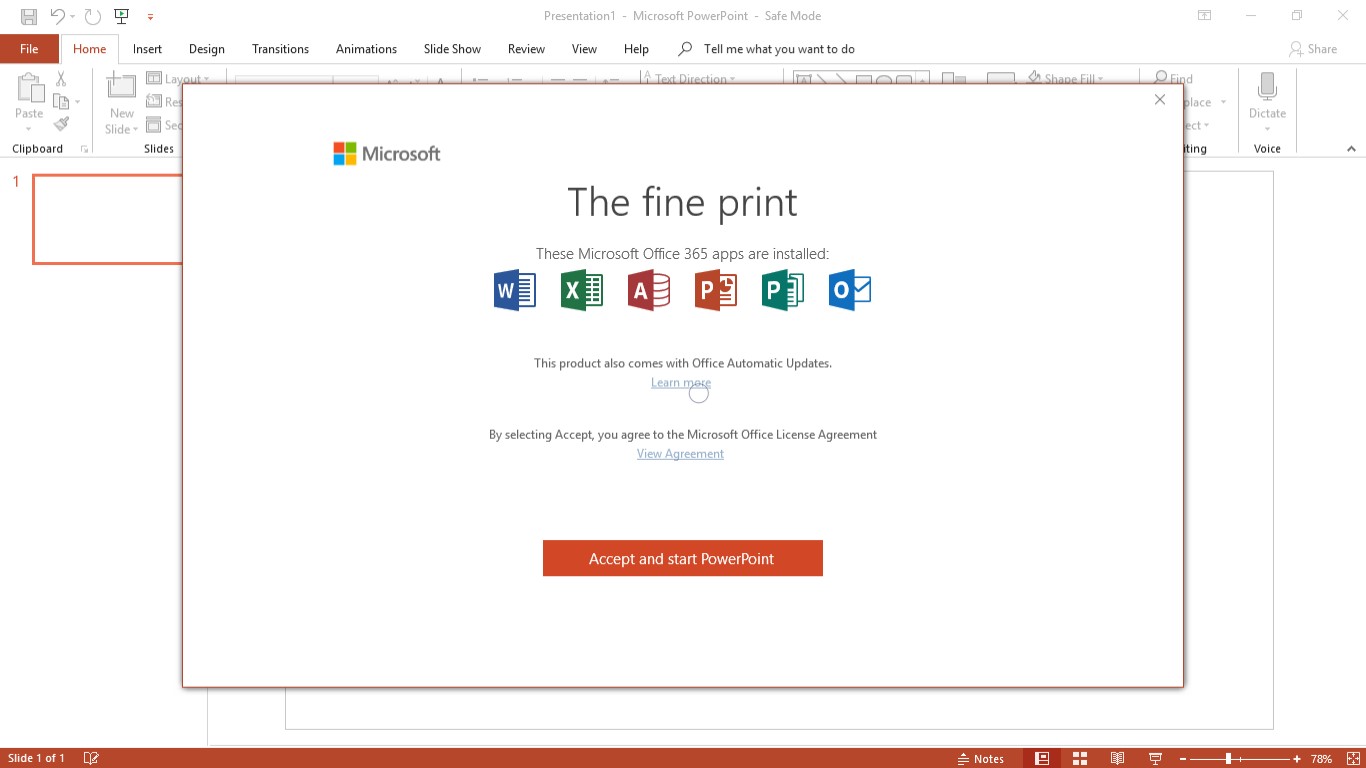Screen dimensions: 1366x768
Task: Click the Share button
Action: click(1313, 49)
